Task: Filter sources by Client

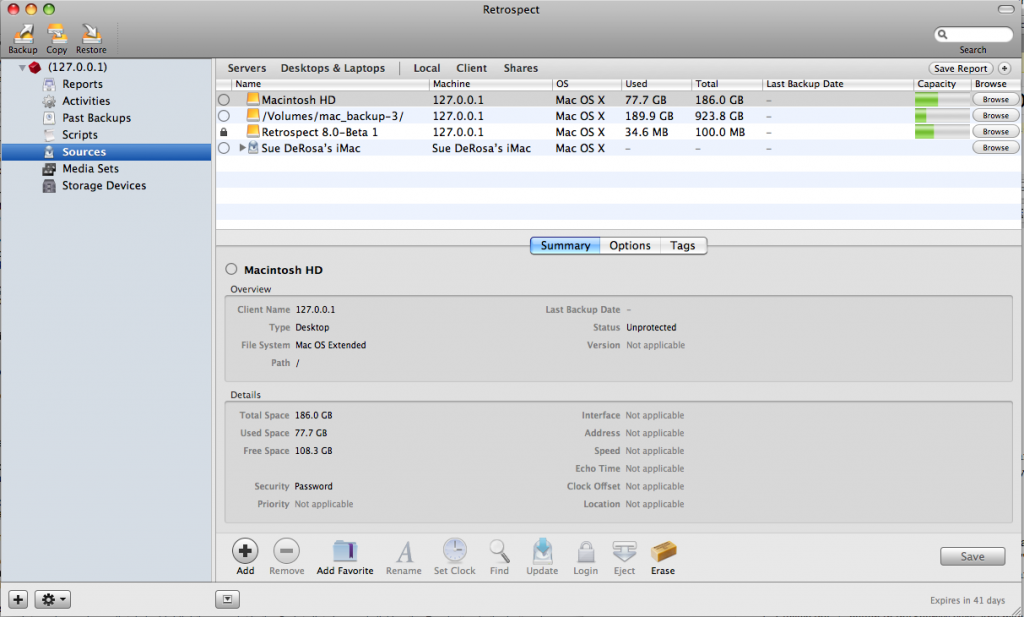Action: (472, 68)
